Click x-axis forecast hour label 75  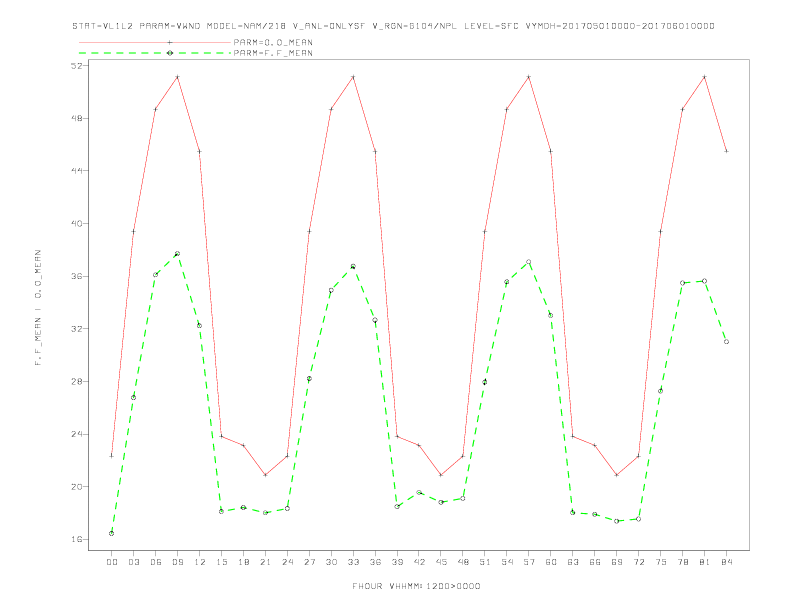(661, 562)
